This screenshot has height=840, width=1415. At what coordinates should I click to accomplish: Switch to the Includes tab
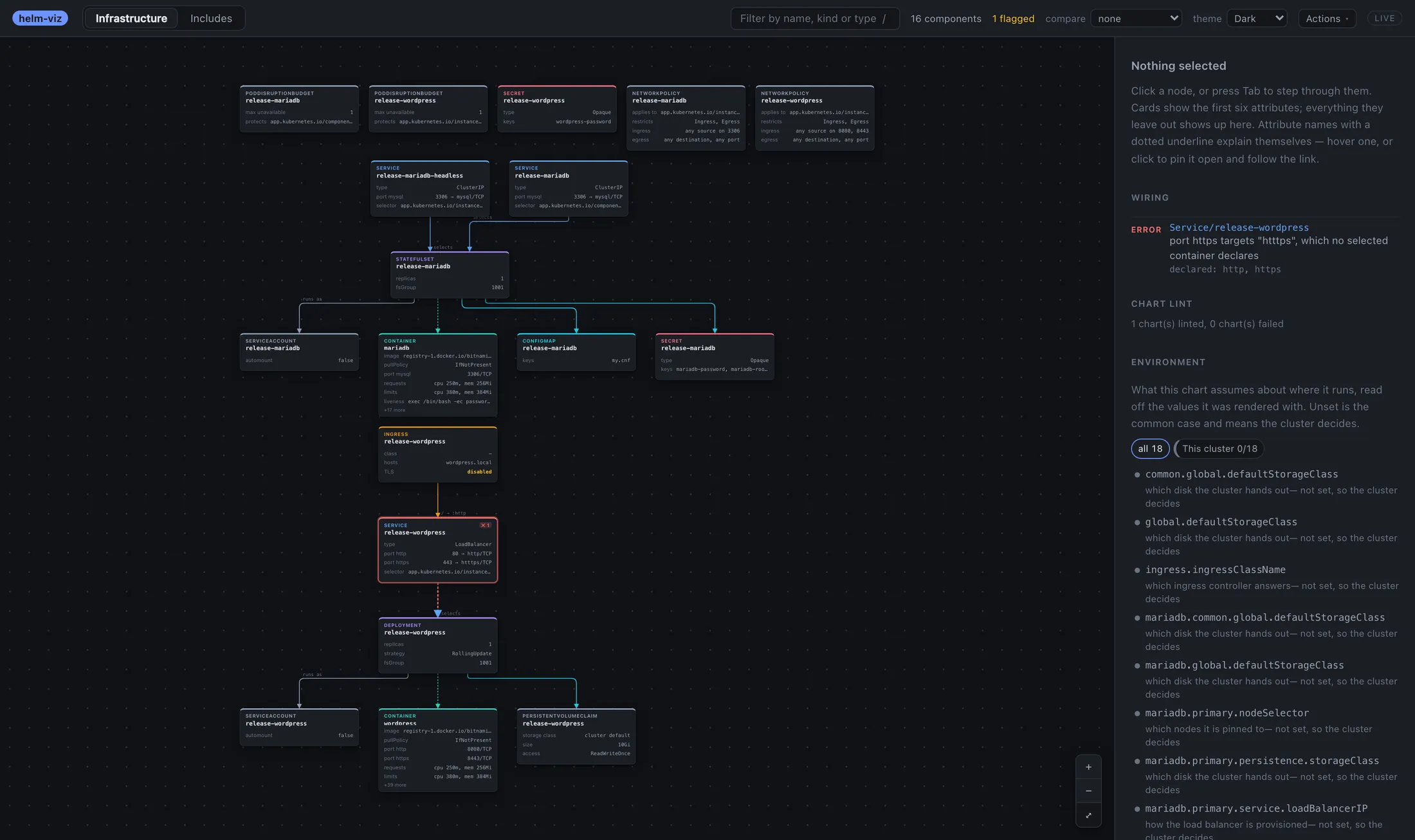click(211, 18)
